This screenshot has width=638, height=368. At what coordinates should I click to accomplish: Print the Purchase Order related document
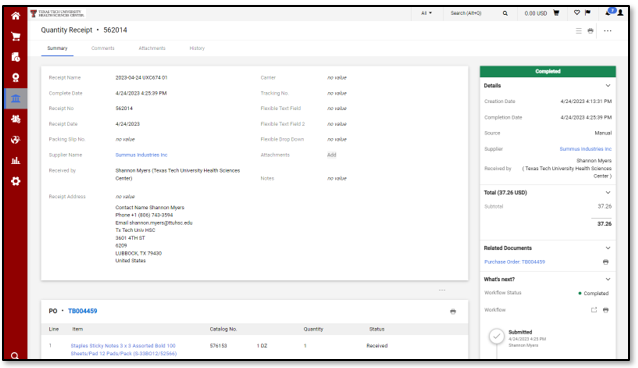pos(605,262)
